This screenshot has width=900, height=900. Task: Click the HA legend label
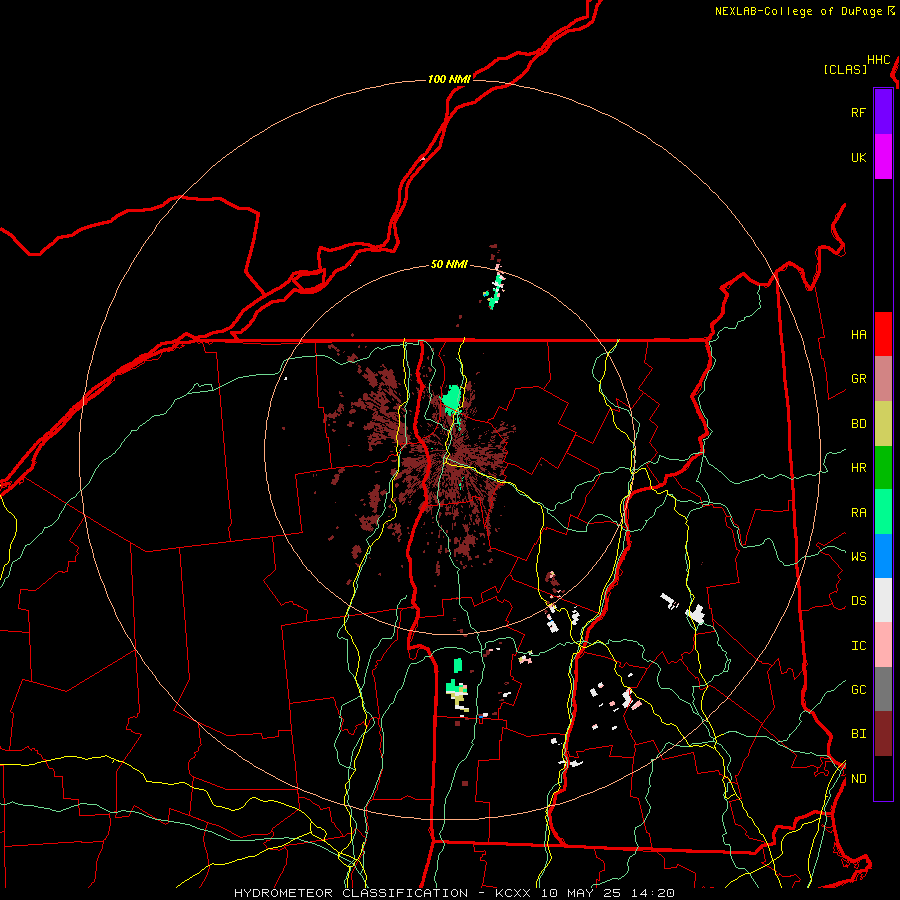(x=858, y=335)
